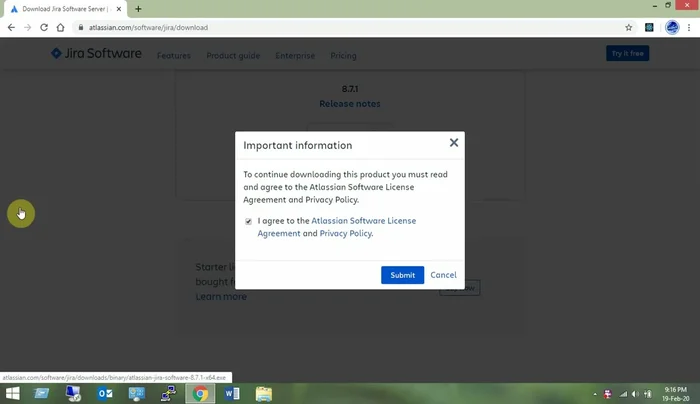Open the browser extension icon

click(649, 27)
